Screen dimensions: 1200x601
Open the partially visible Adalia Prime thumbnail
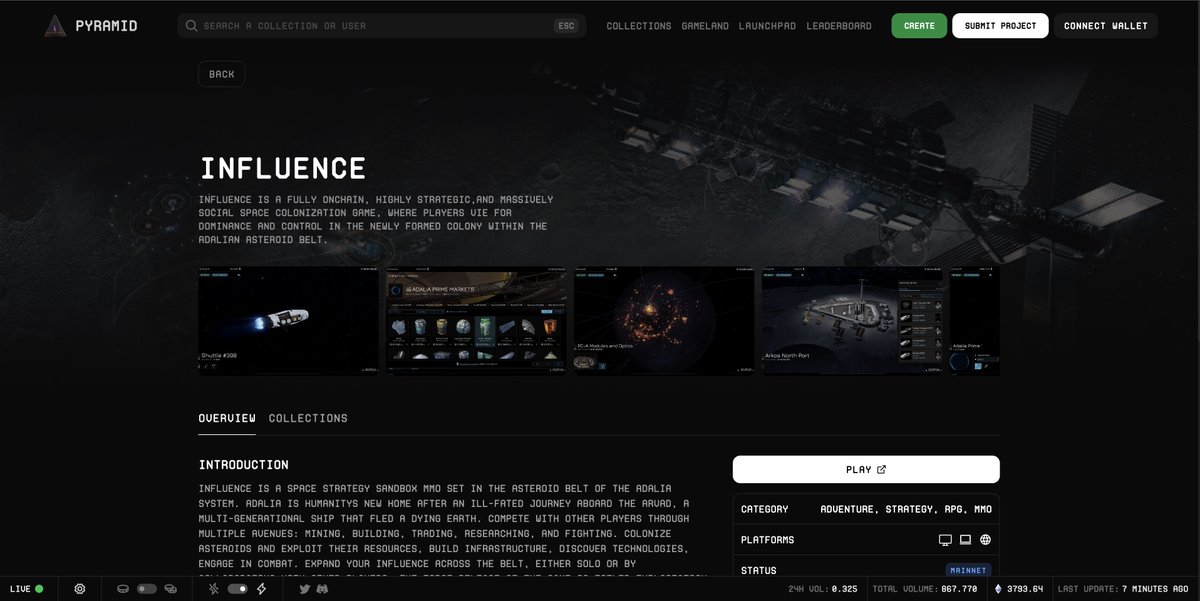pos(975,321)
